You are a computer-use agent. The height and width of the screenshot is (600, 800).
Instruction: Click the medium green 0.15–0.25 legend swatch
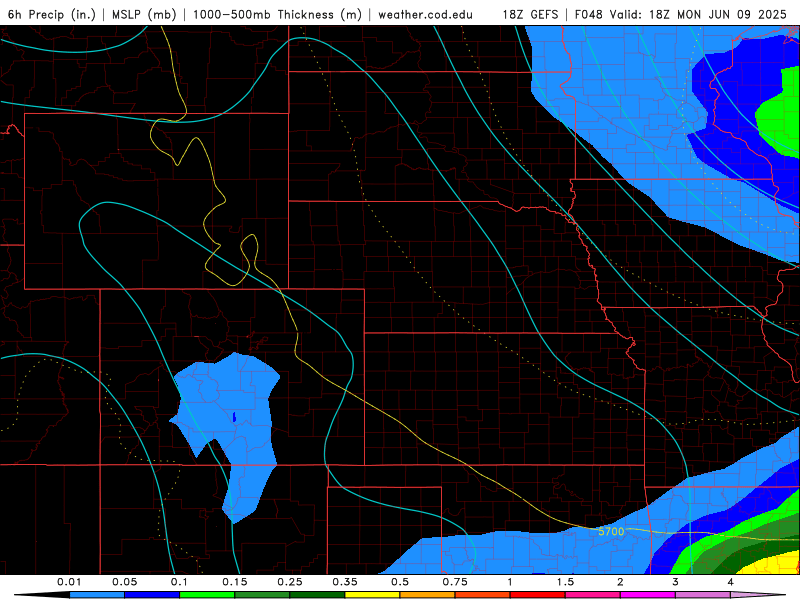point(262,595)
